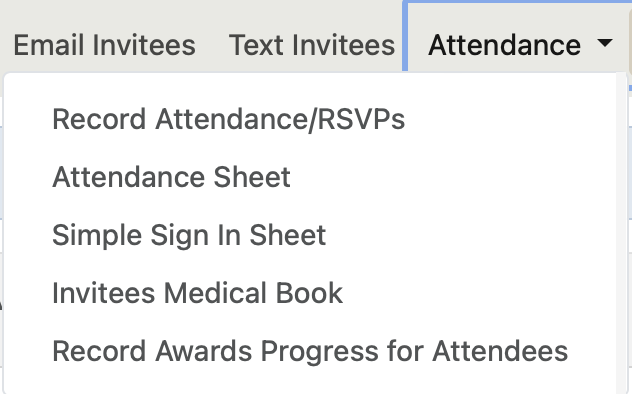Click the dropdown menu's vertical scrollbar
Screen dimensions: 632x394
coord(621,233)
